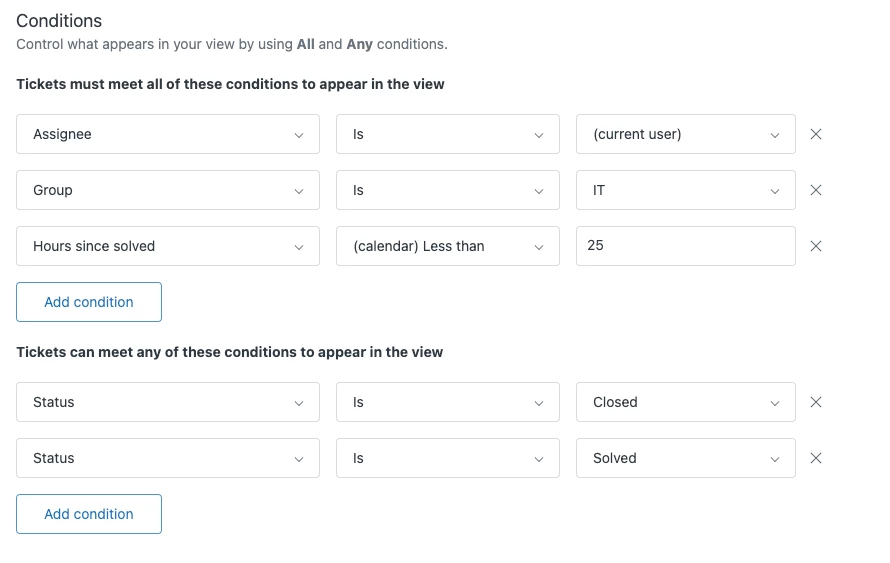Delete the Hours since solved condition
This screenshot has width=890, height=563.
tap(815, 246)
